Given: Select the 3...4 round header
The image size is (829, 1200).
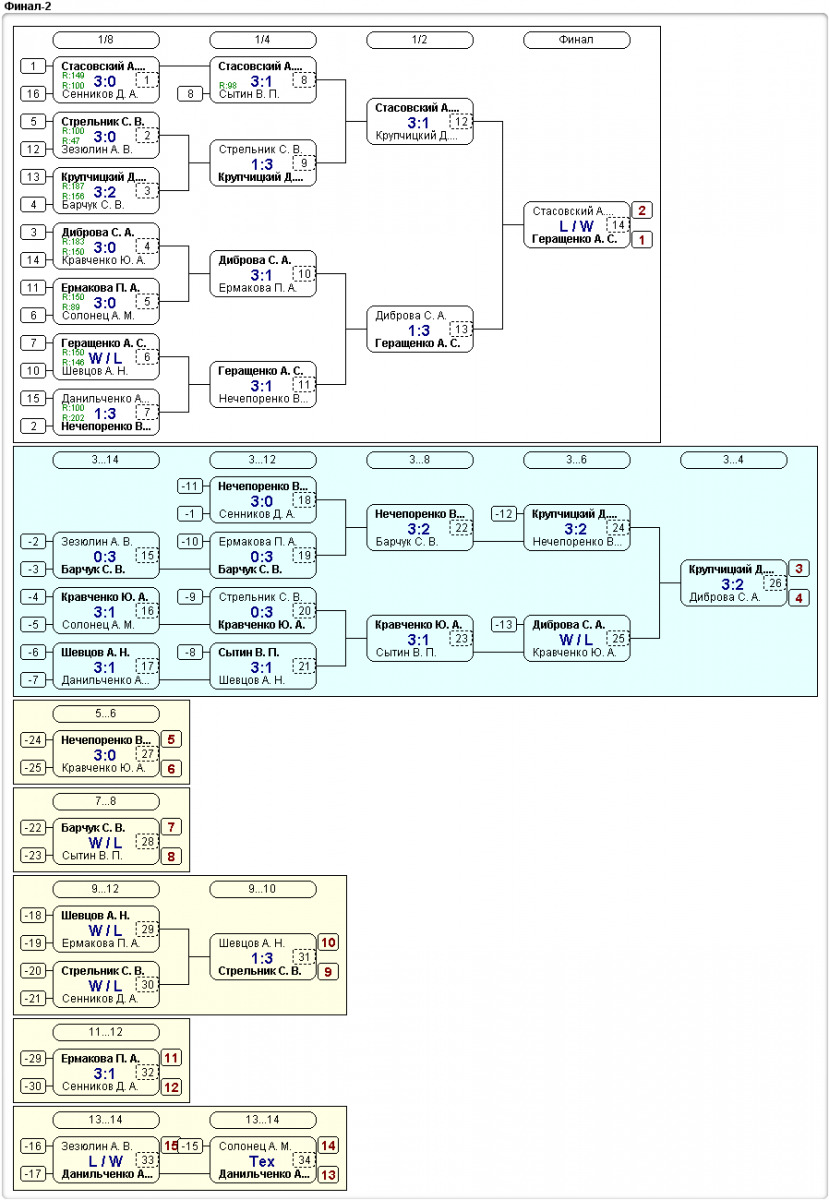Looking at the screenshot, I should pos(734,460).
